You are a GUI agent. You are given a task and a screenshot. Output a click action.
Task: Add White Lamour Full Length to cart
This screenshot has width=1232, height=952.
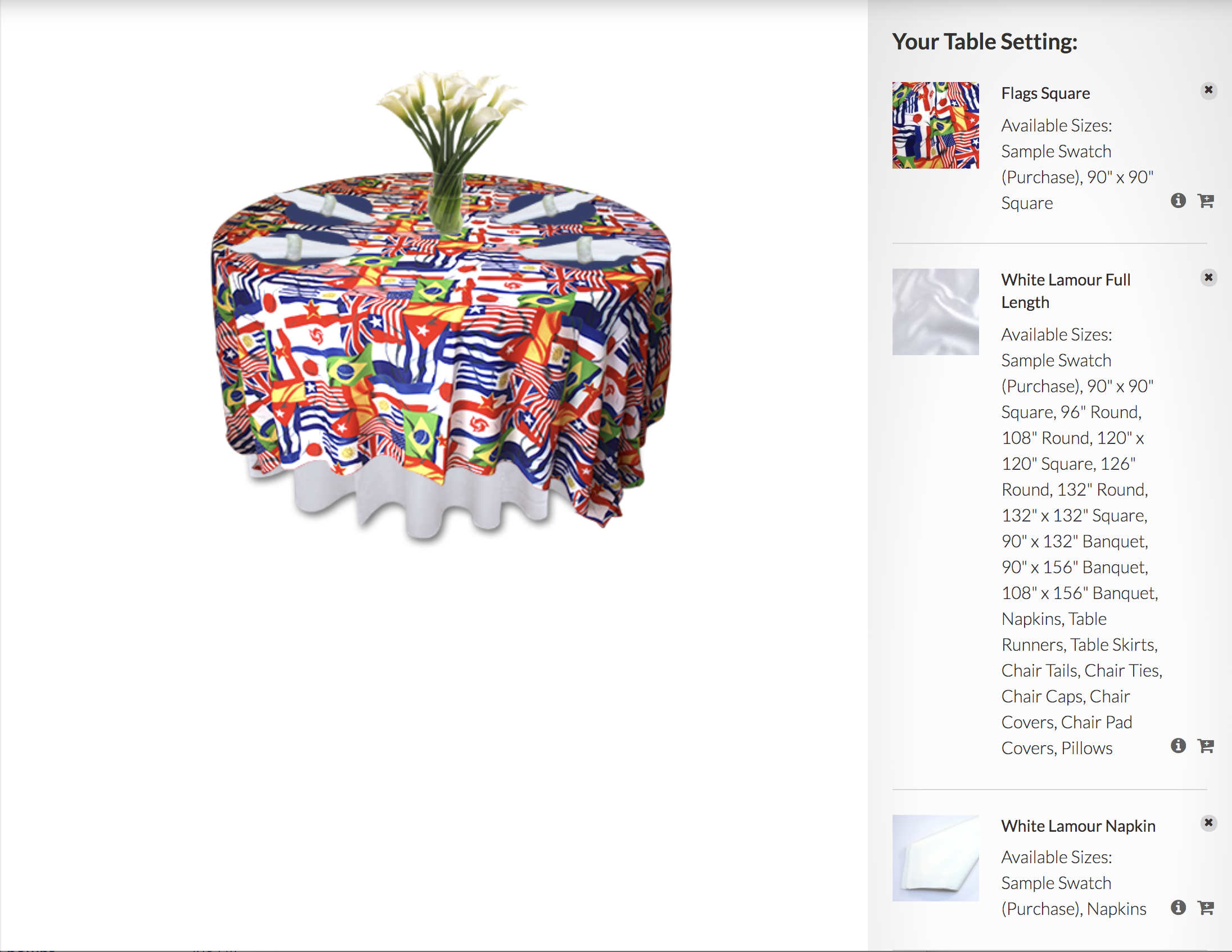(x=1206, y=746)
